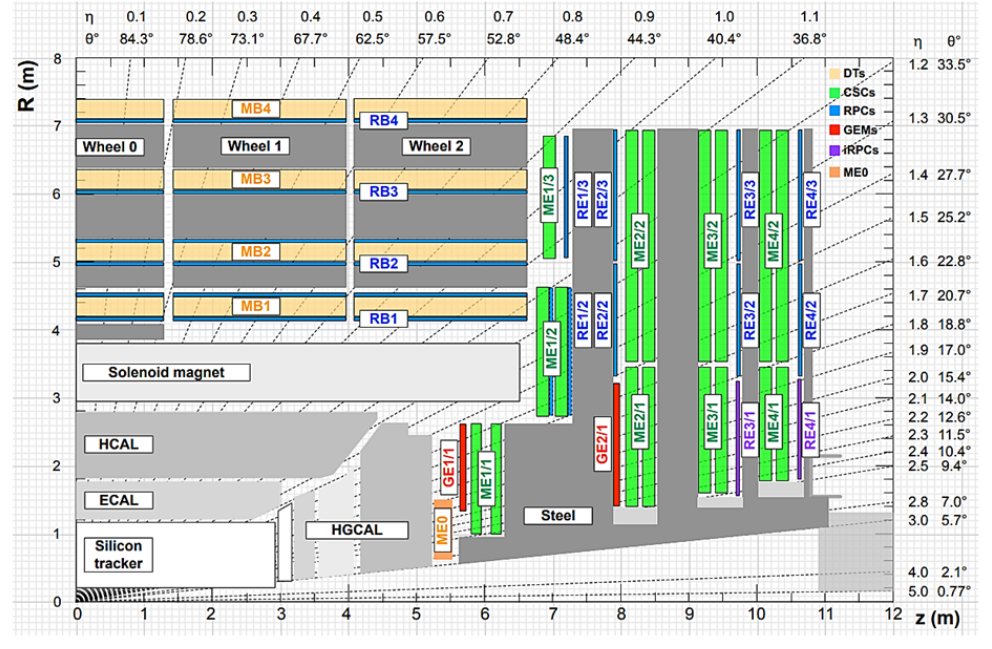This screenshot has height=649, width=992.
Task: Click the red GEMs legend swatch
Action: pyautogui.click(x=835, y=130)
